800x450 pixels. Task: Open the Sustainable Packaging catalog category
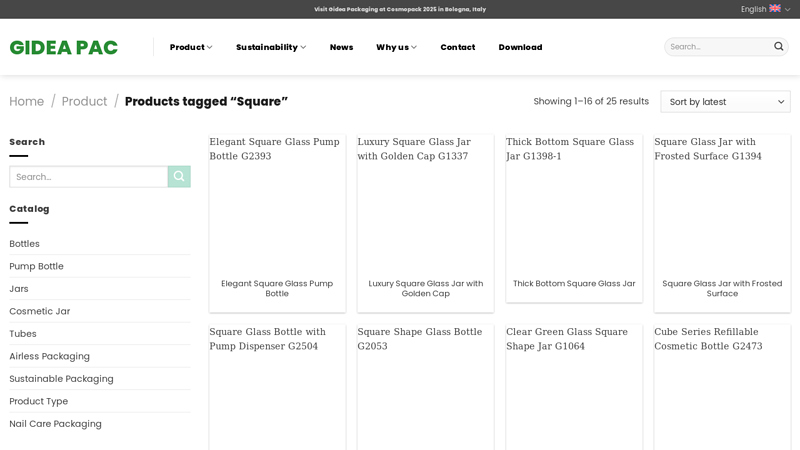pos(61,379)
